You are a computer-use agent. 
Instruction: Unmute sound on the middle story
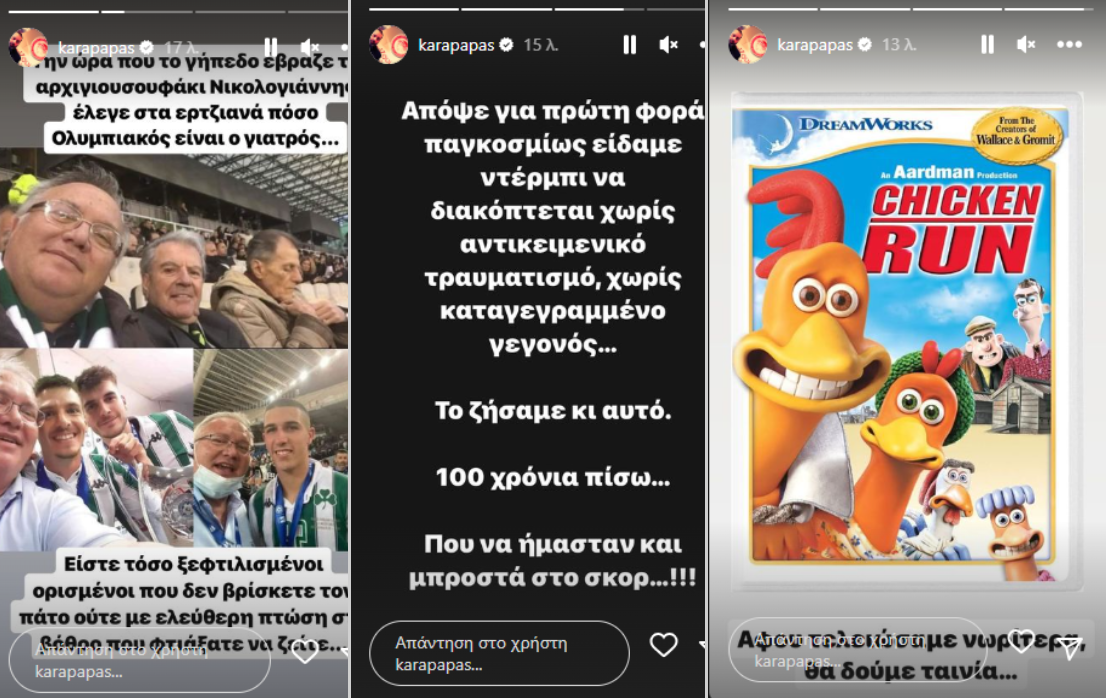pyautogui.click(x=668, y=45)
